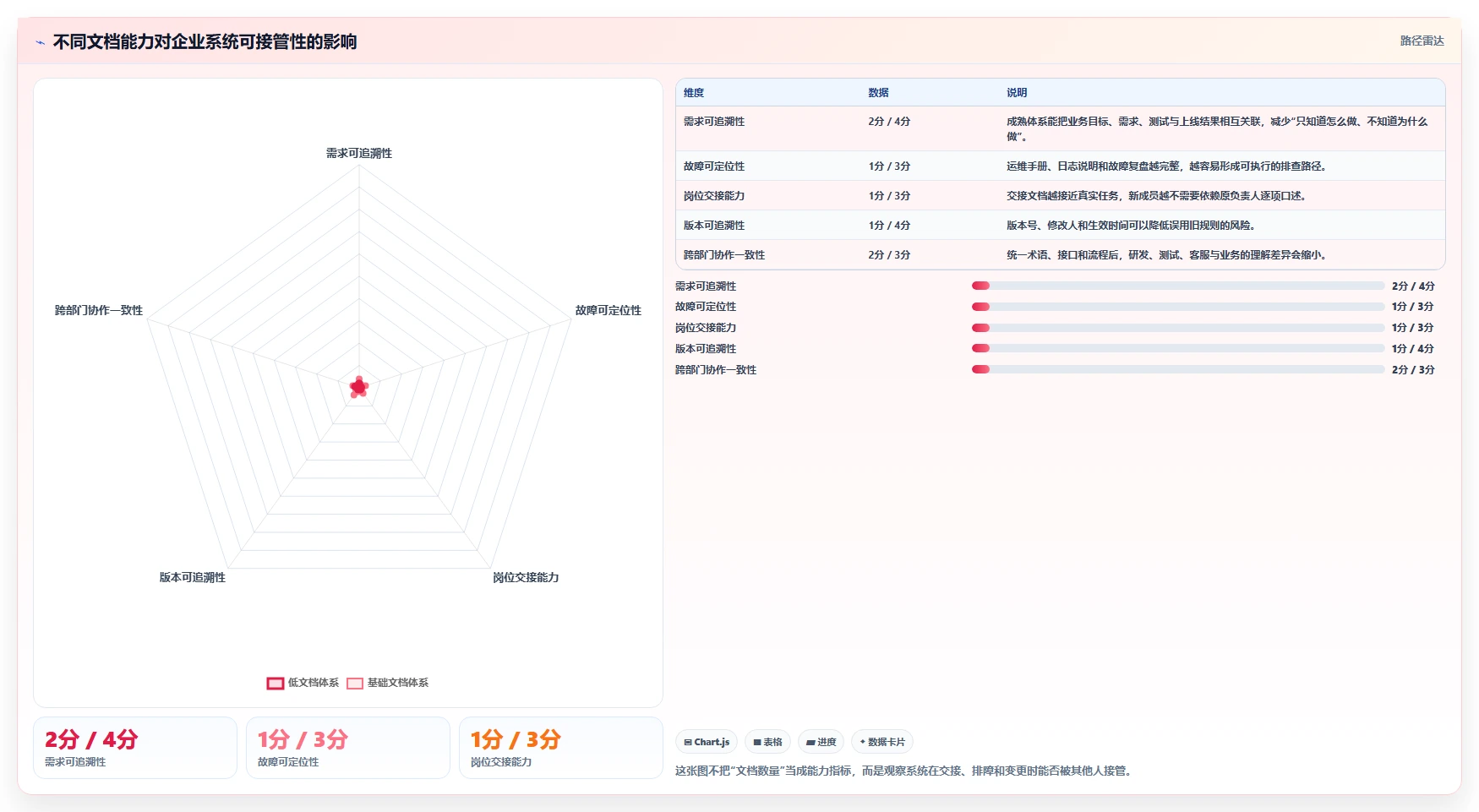
Task: Click the 需求可追溯性 label in the progress list
Action: [706, 286]
